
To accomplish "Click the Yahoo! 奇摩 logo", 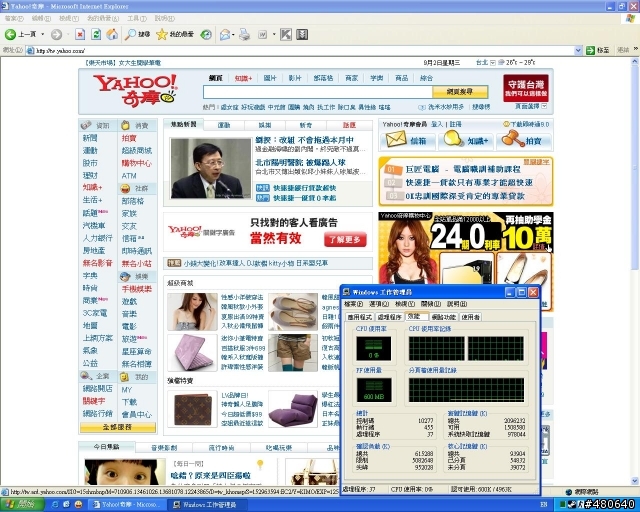I will pos(136,91).
